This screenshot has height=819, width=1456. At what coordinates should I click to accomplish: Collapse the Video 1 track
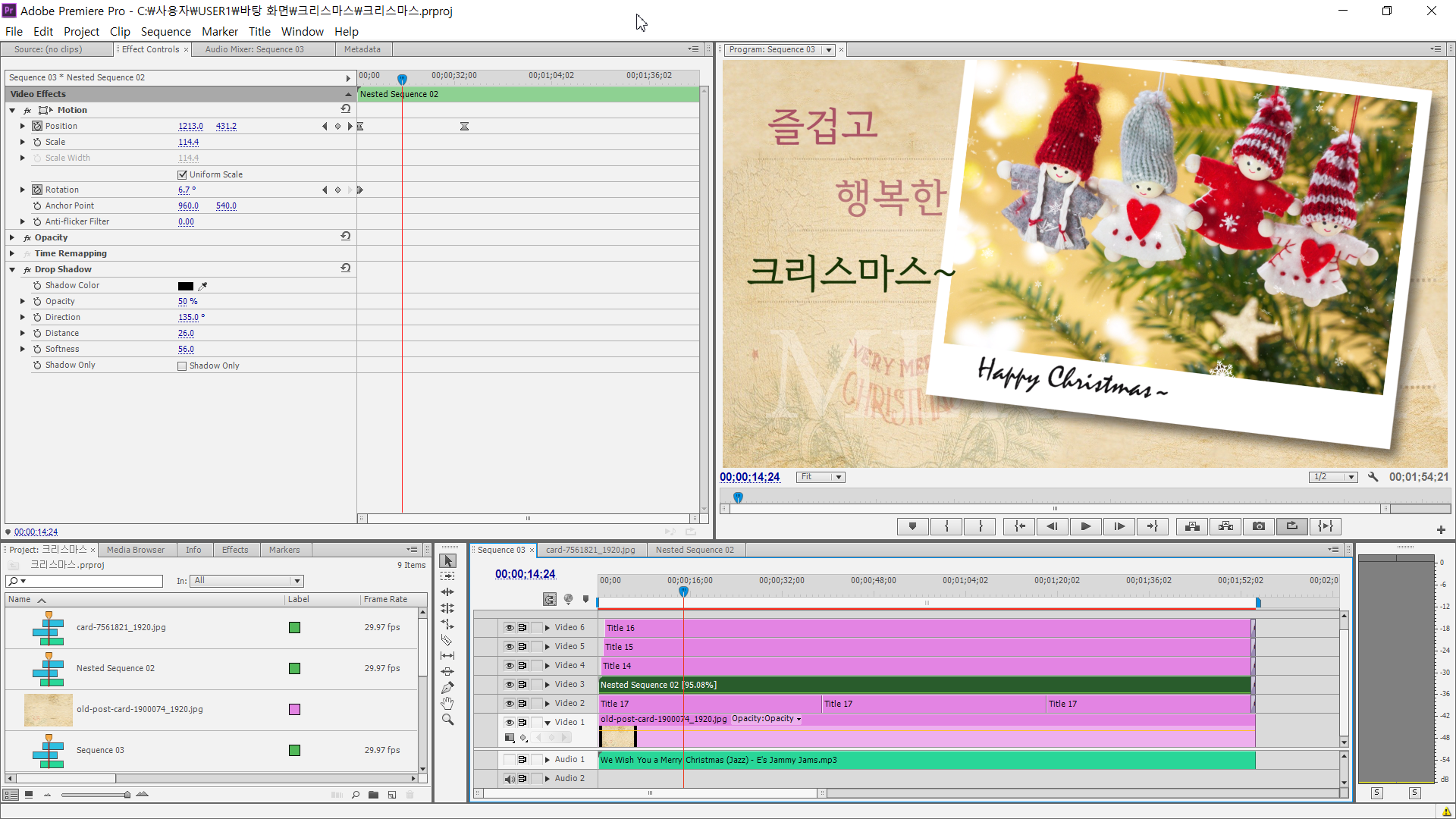[x=547, y=723]
